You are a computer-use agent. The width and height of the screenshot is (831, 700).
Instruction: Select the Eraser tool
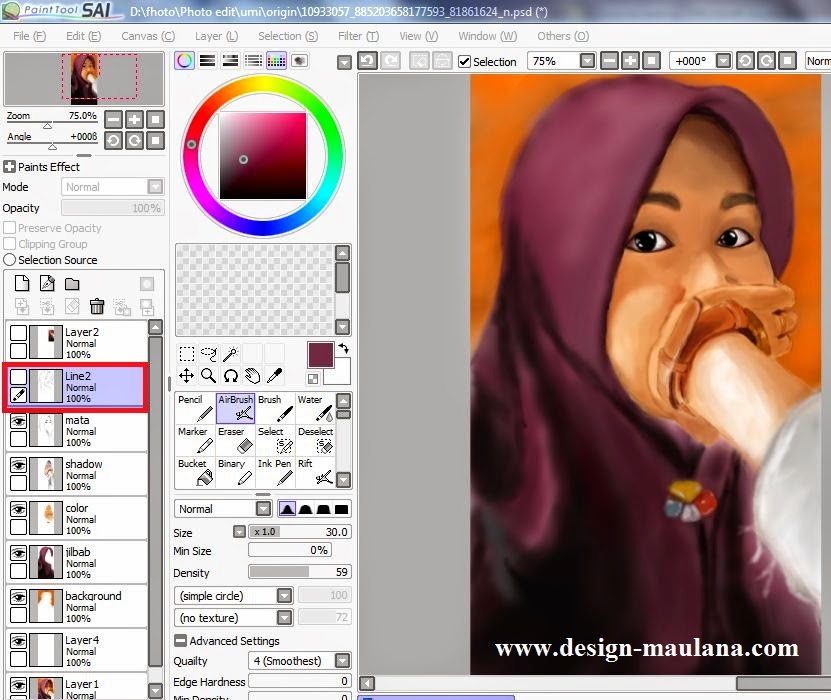pyautogui.click(x=235, y=440)
